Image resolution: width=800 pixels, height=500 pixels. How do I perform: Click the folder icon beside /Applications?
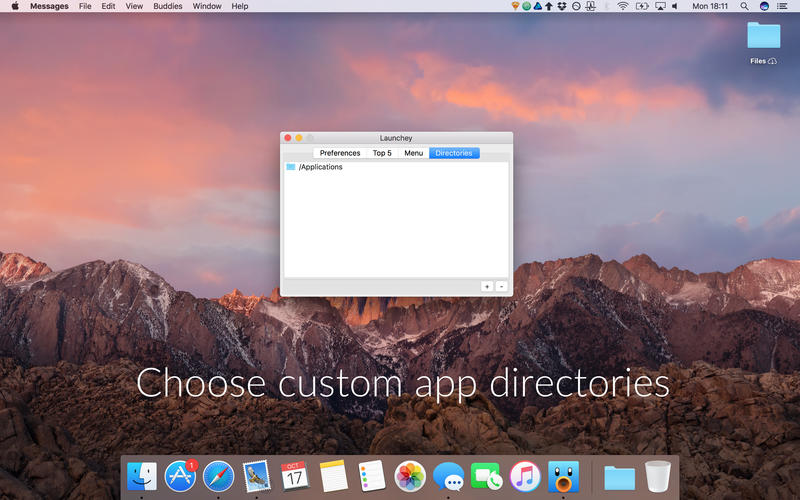[291, 167]
